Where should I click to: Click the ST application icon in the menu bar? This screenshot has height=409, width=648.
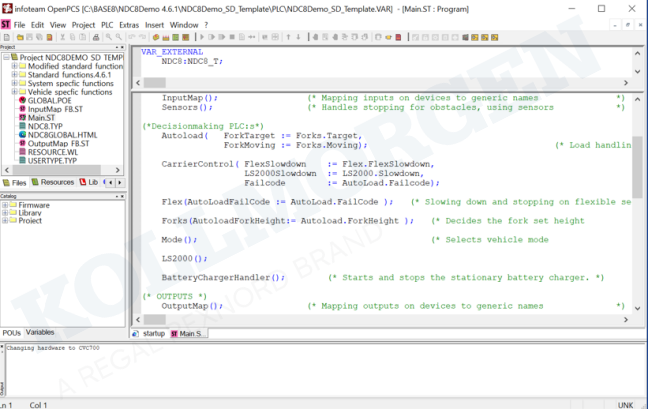click(7, 24)
